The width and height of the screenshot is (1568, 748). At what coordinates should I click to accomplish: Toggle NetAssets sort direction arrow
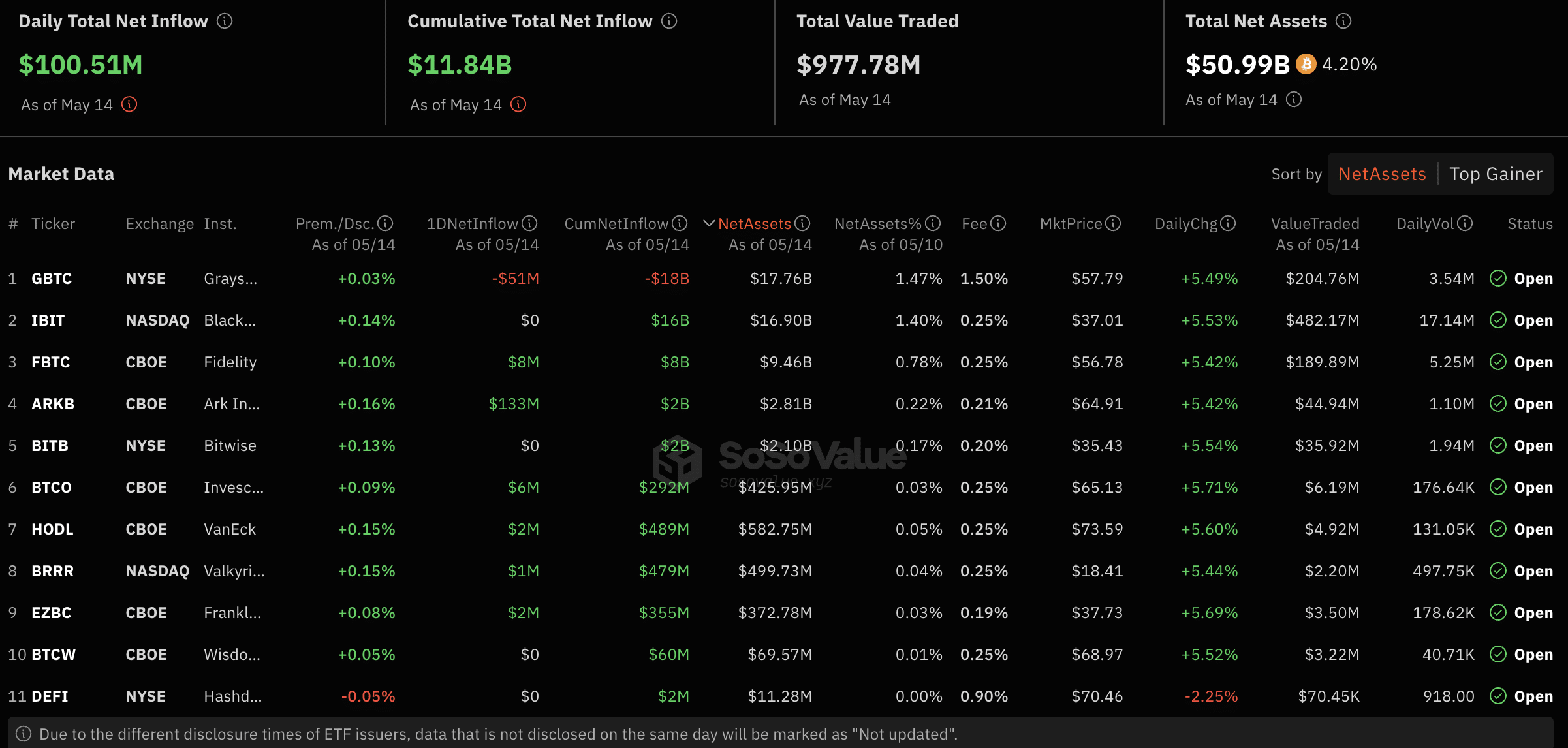point(709,224)
